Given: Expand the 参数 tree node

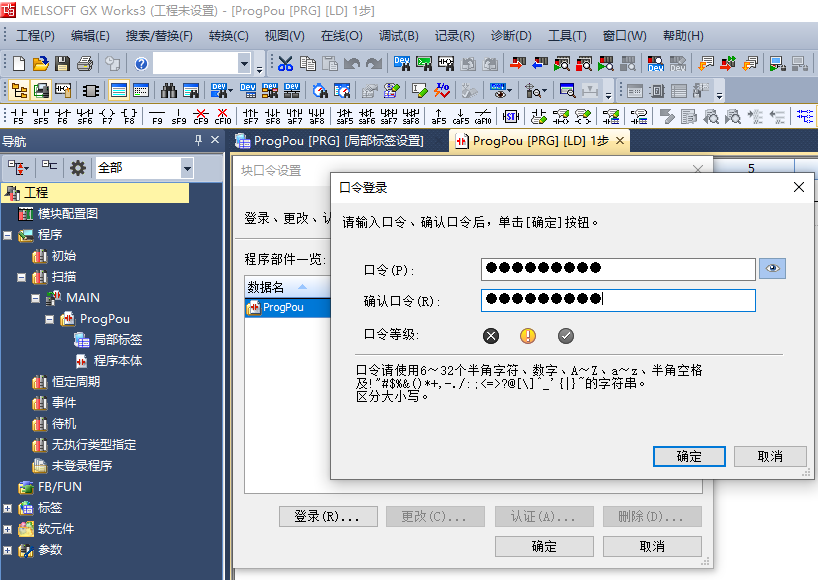Looking at the screenshot, I should click(8, 550).
